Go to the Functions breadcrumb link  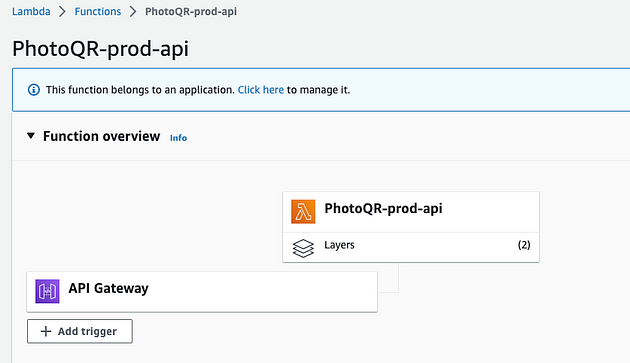click(x=98, y=12)
